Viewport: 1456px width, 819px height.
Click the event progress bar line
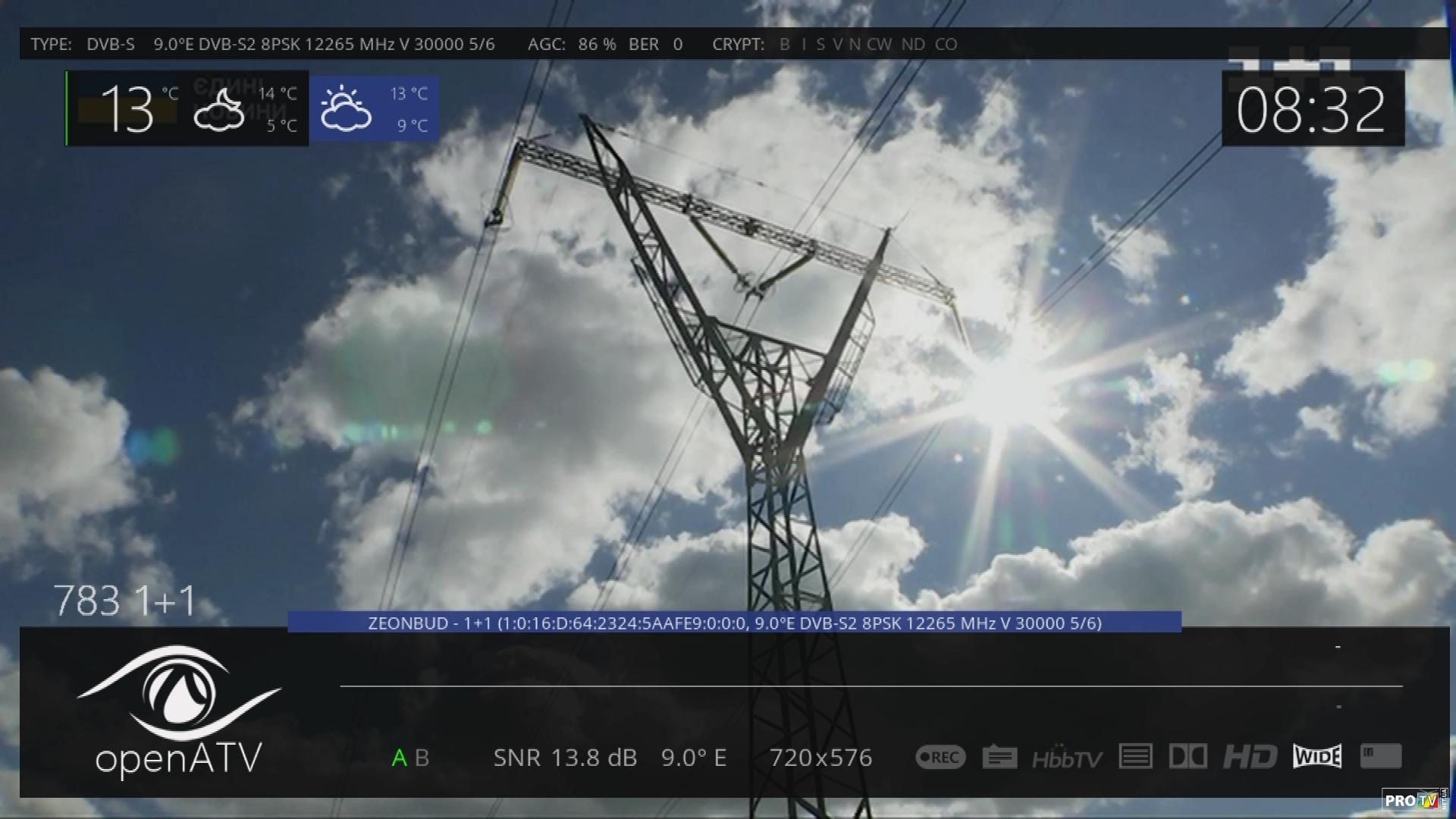pos(871,686)
